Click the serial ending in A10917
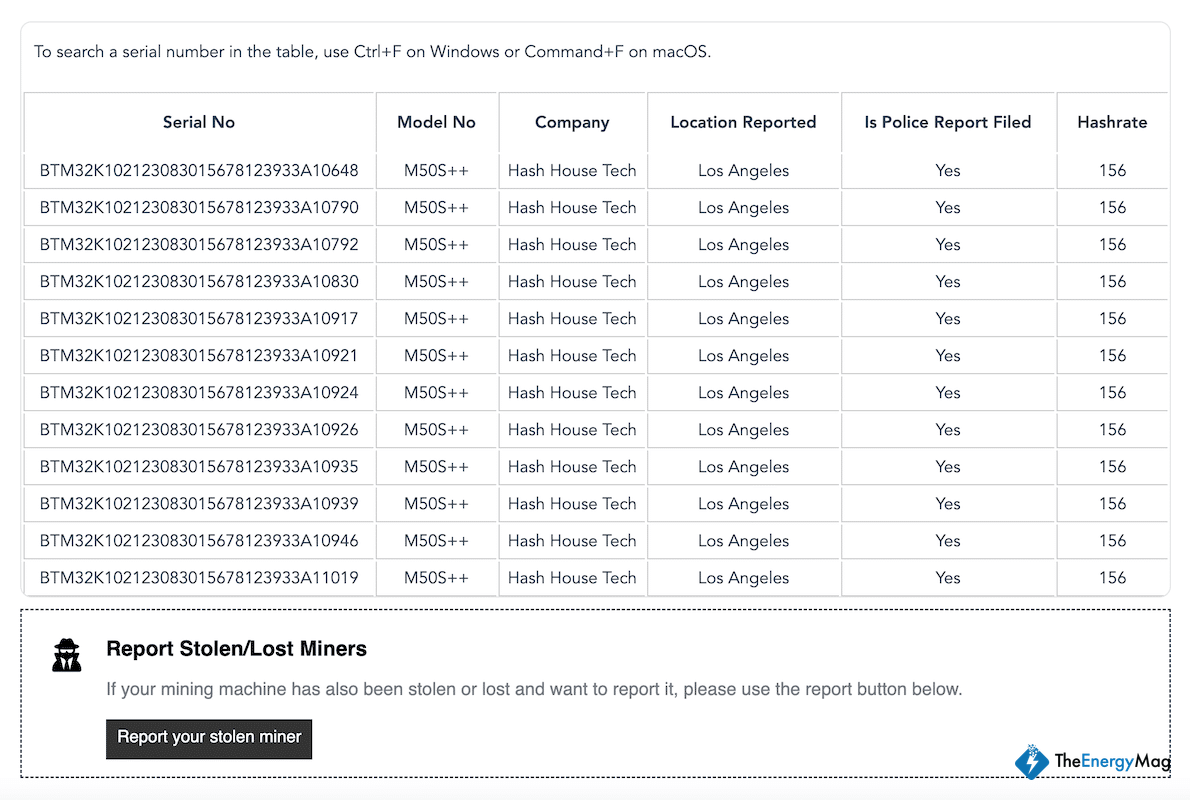 (x=198, y=318)
